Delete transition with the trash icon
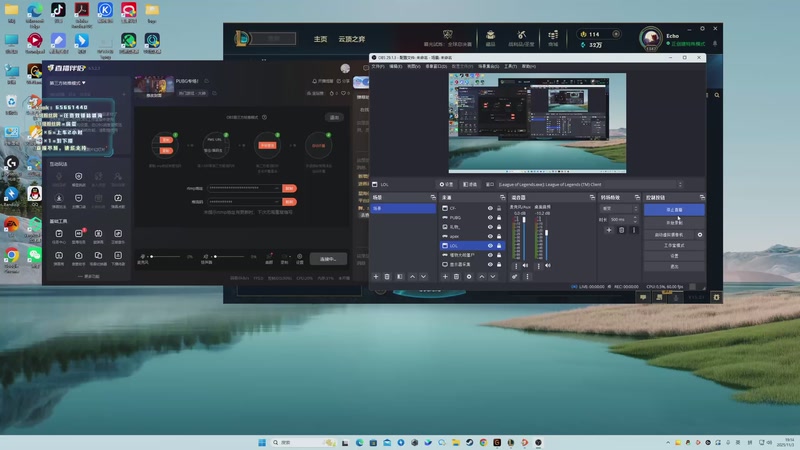The image size is (800, 450). tap(621, 230)
